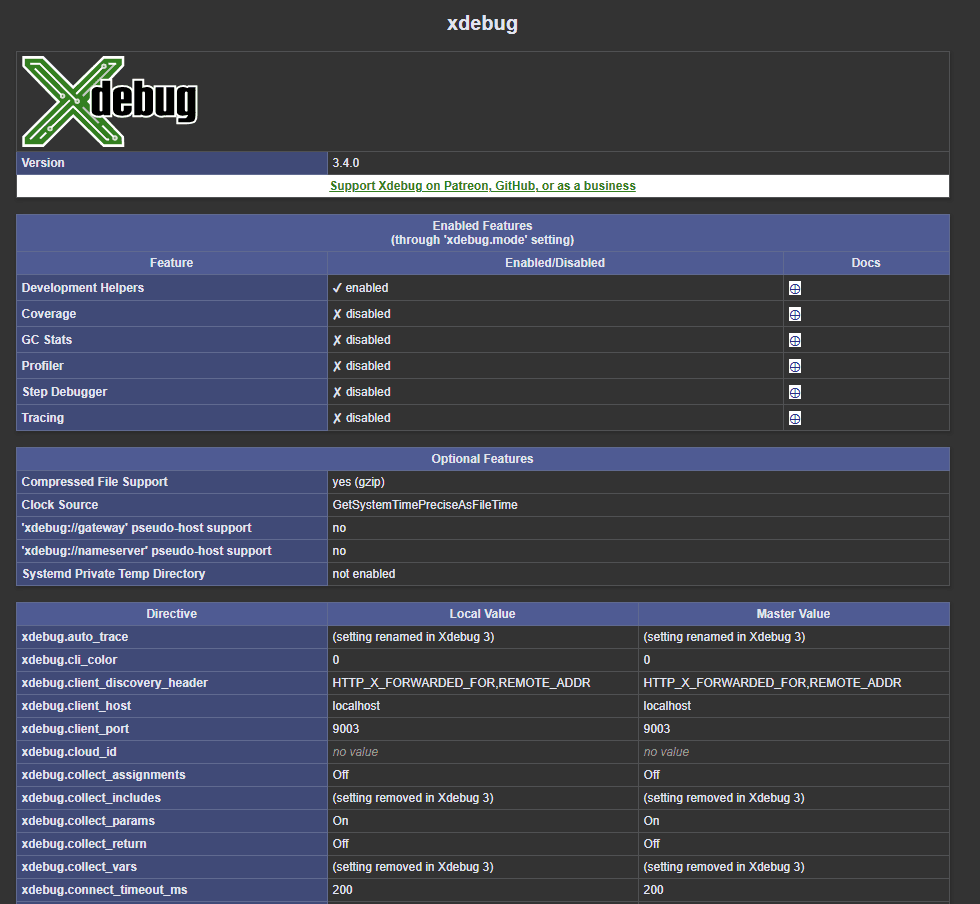Click the Support Xdebug on Patreon link
Image resolution: width=980 pixels, height=904 pixels.
tap(482, 186)
